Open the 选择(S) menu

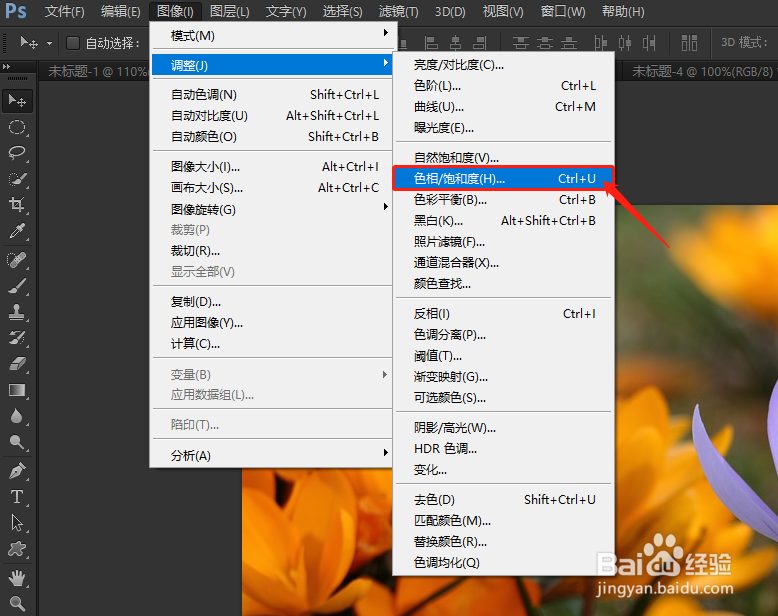click(x=342, y=11)
